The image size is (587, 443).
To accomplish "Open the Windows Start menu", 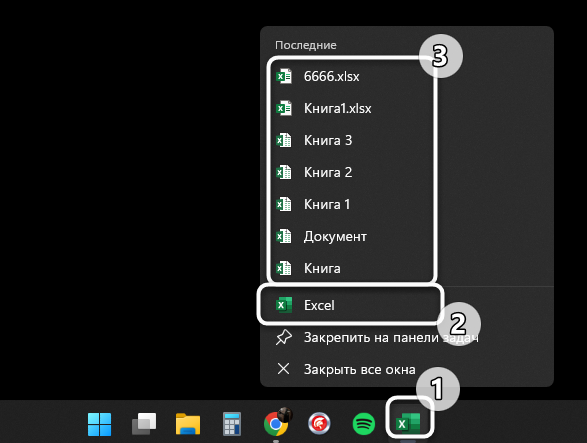I will click(99, 424).
